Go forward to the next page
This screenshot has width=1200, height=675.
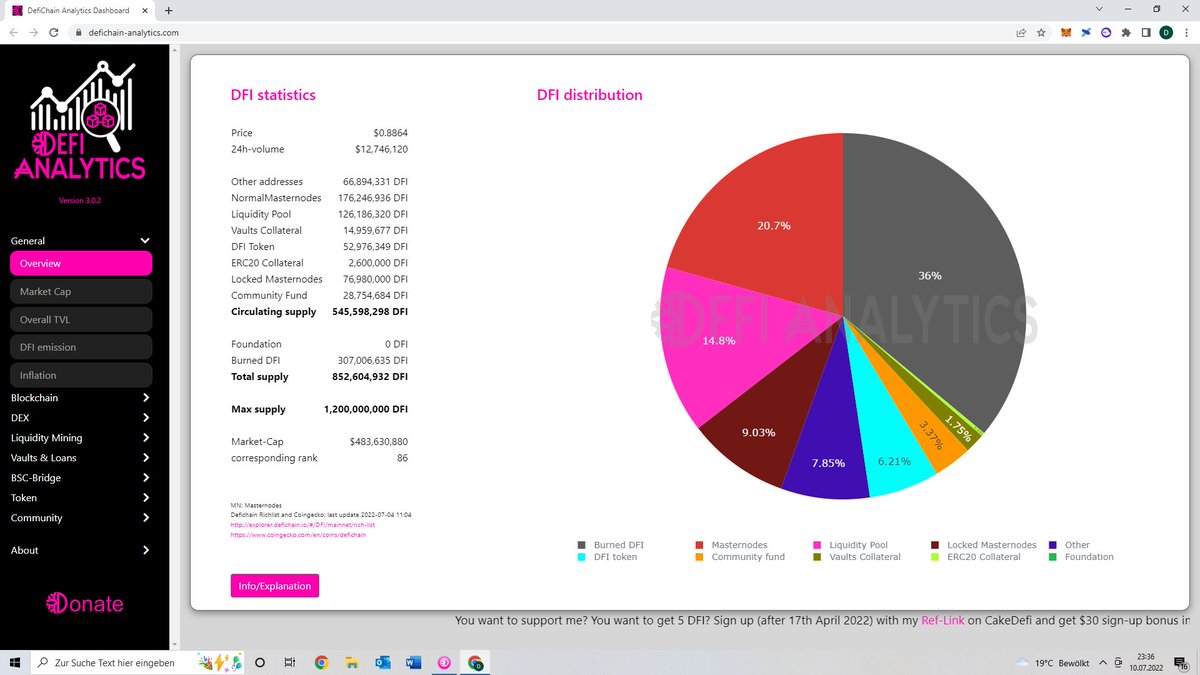[x=34, y=32]
